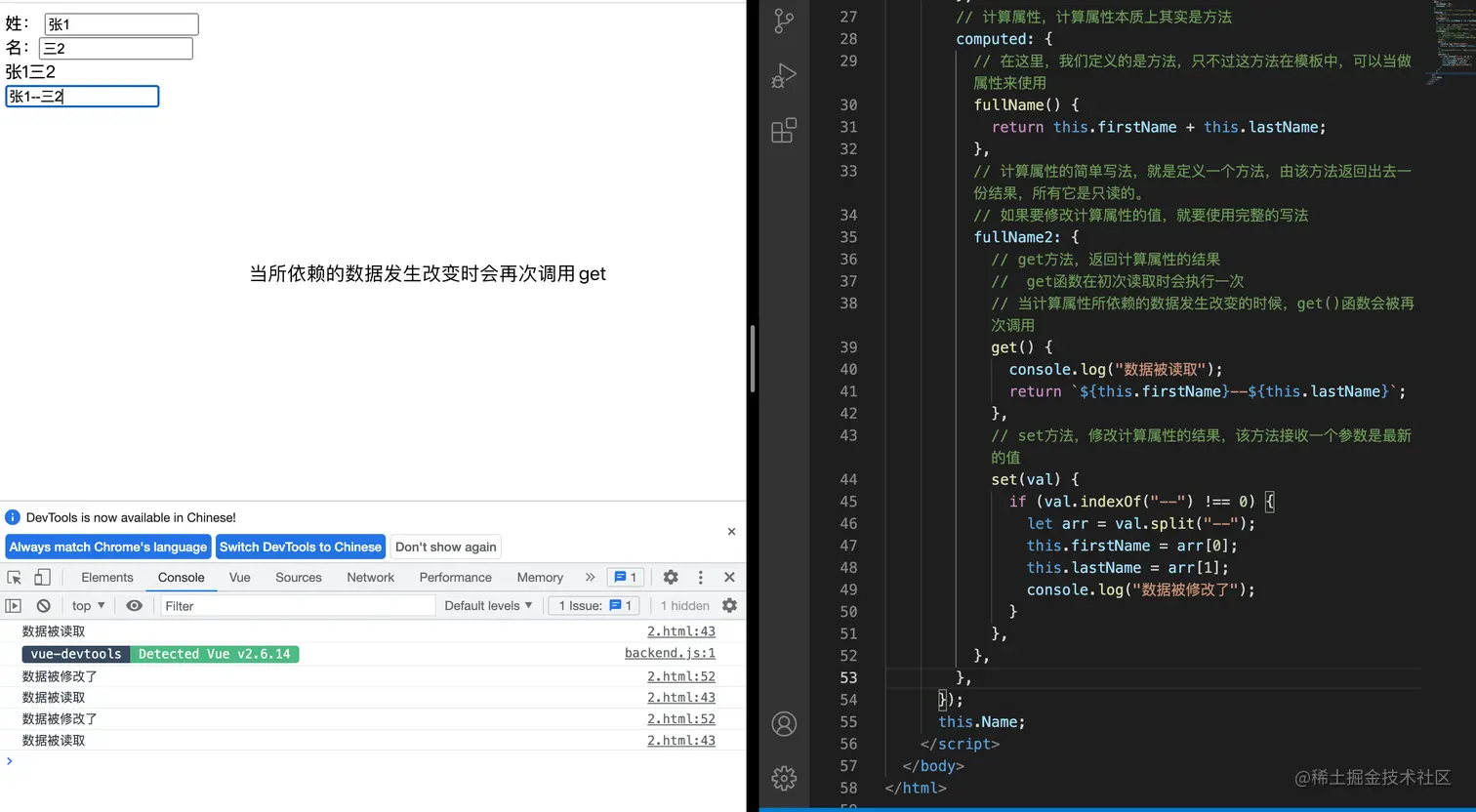Open the Memory tab
The image size is (1476, 812).
(x=540, y=578)
